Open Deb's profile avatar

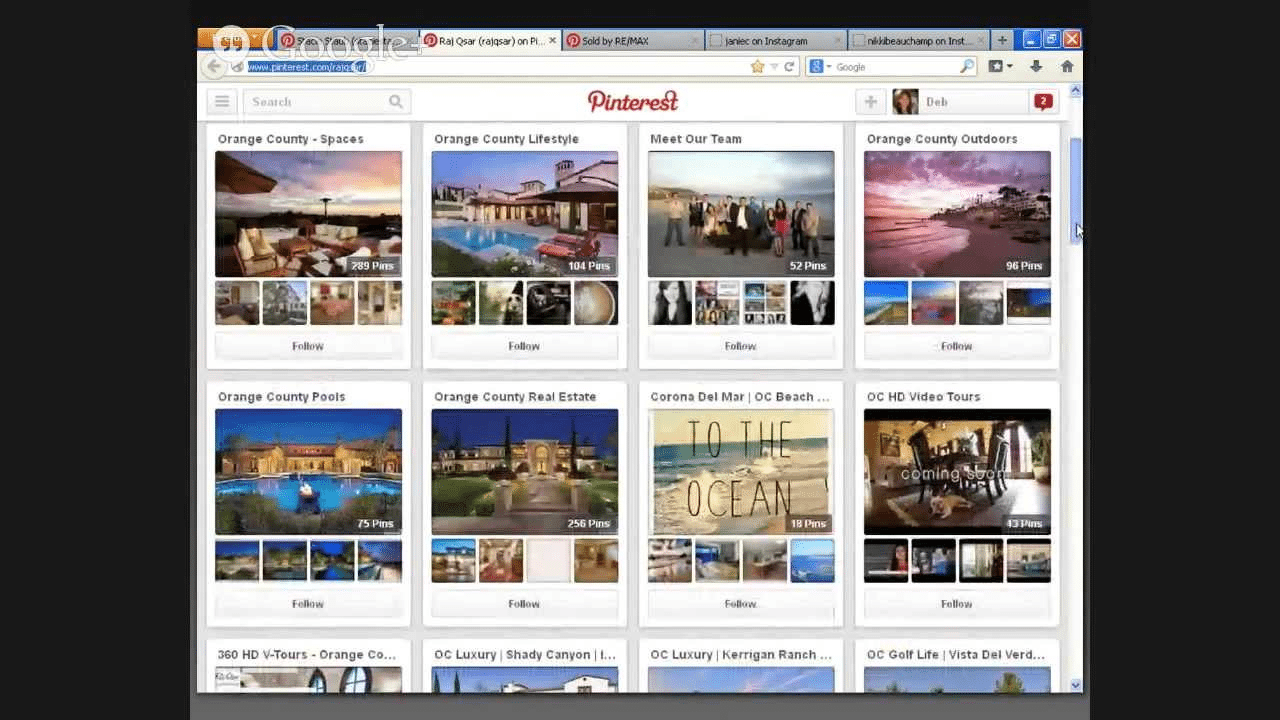[x=905, y=101]
